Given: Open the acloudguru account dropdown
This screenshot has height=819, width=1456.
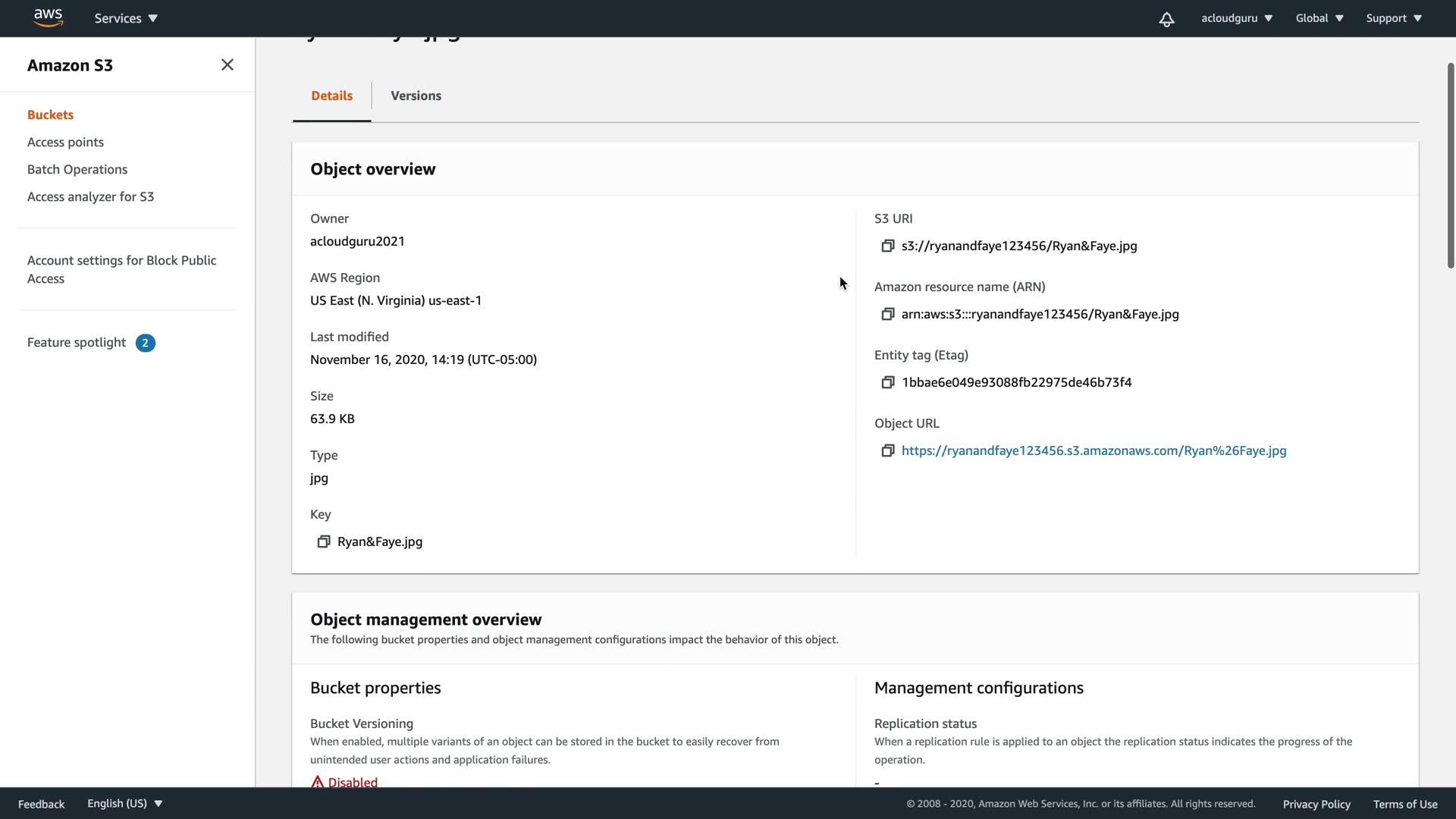Looking at the screenshot, I should [x=1236, y=18].
